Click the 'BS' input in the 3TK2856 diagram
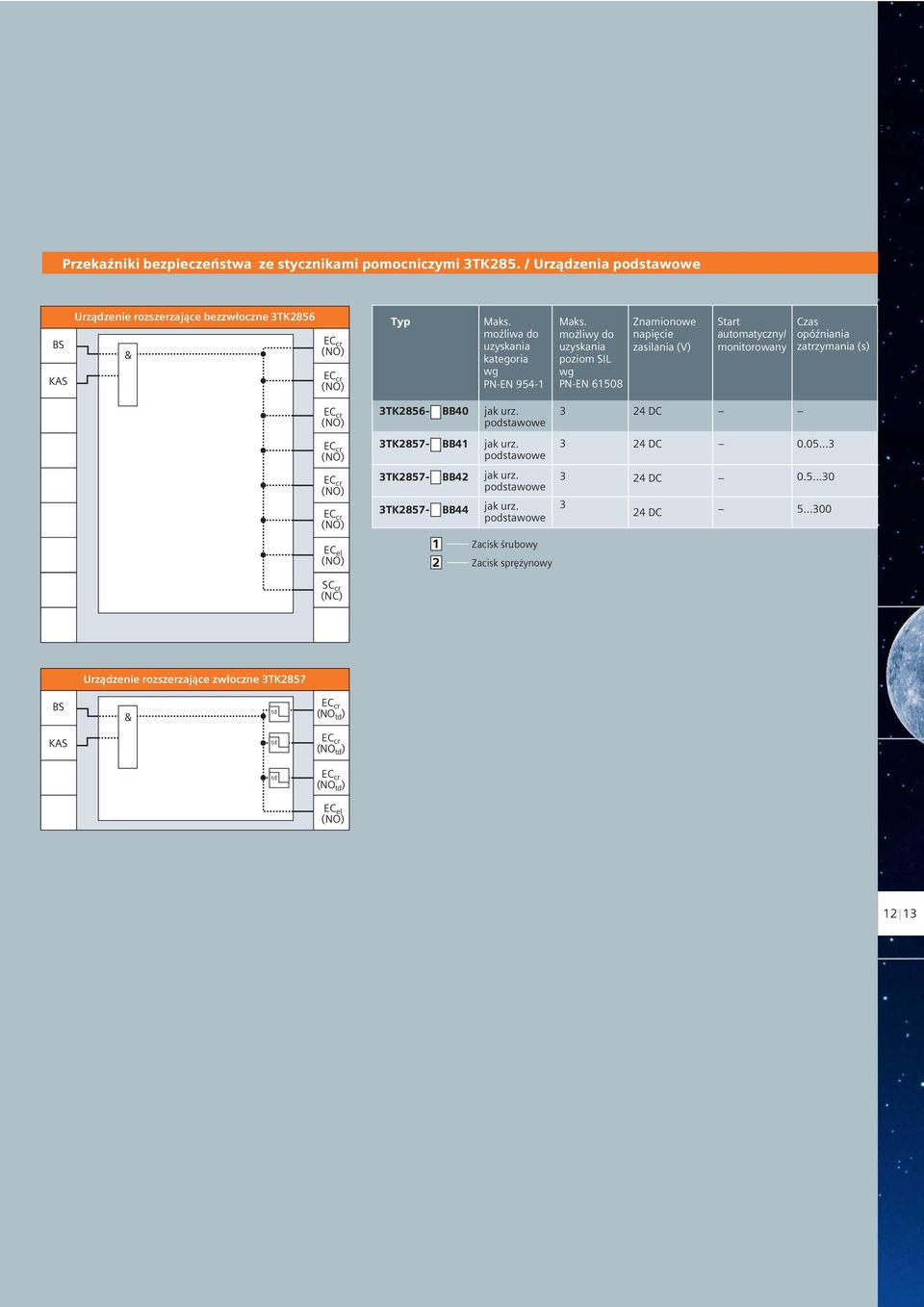This screenshot has height=1307, width=924. (59, 345)
